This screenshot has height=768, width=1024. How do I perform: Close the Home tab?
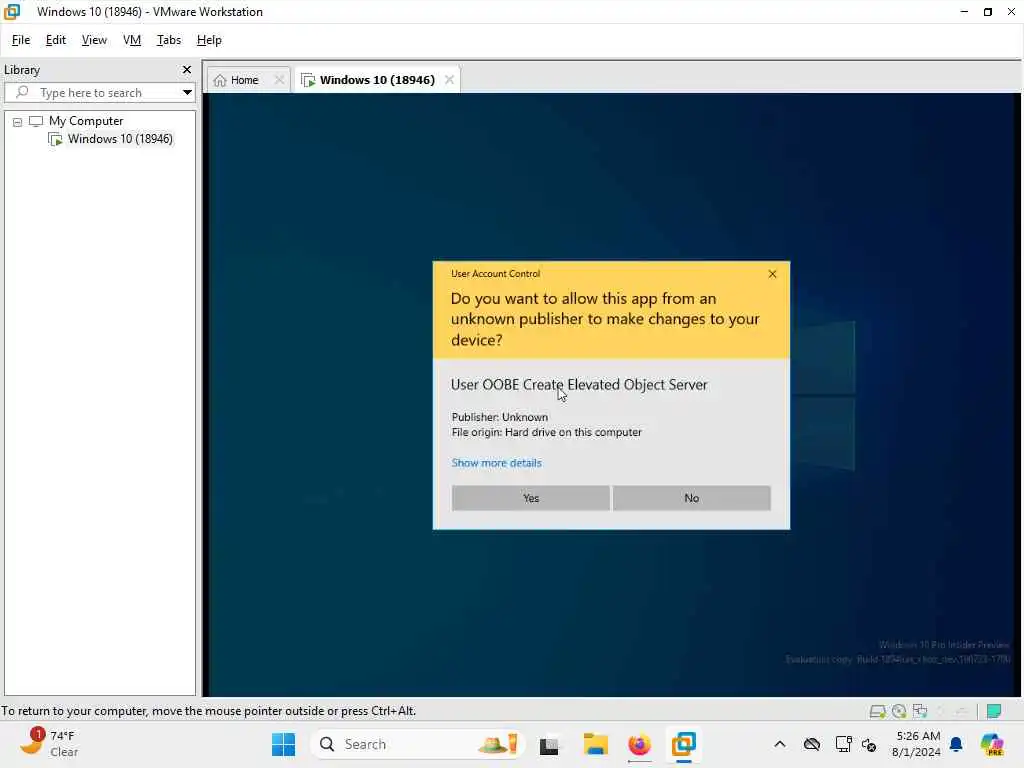click(x=279, y=80)
